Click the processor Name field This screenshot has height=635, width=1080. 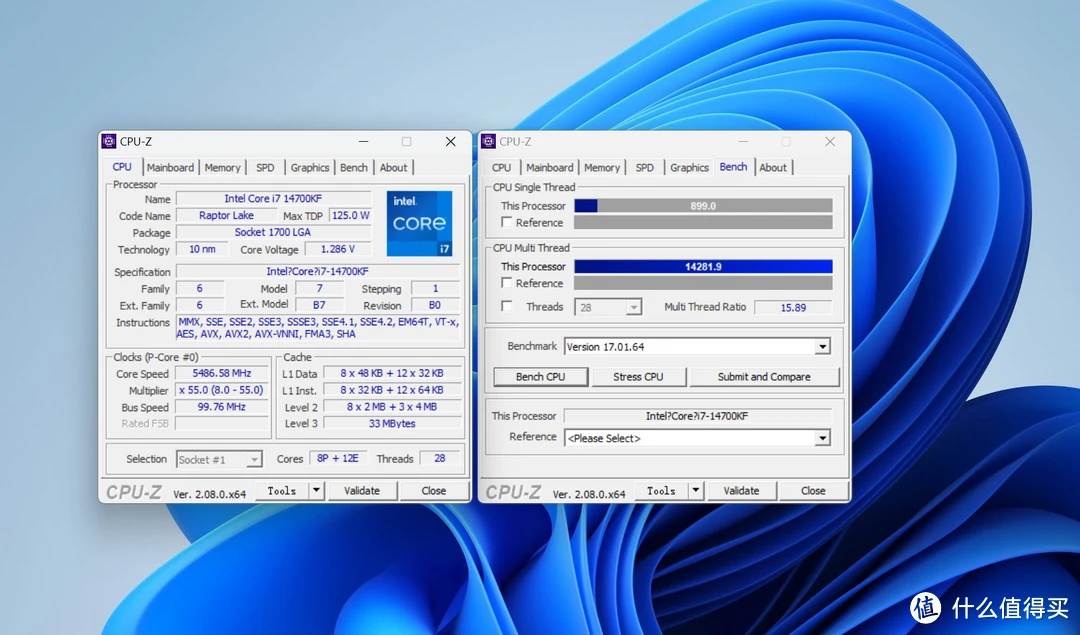[273, 198]
